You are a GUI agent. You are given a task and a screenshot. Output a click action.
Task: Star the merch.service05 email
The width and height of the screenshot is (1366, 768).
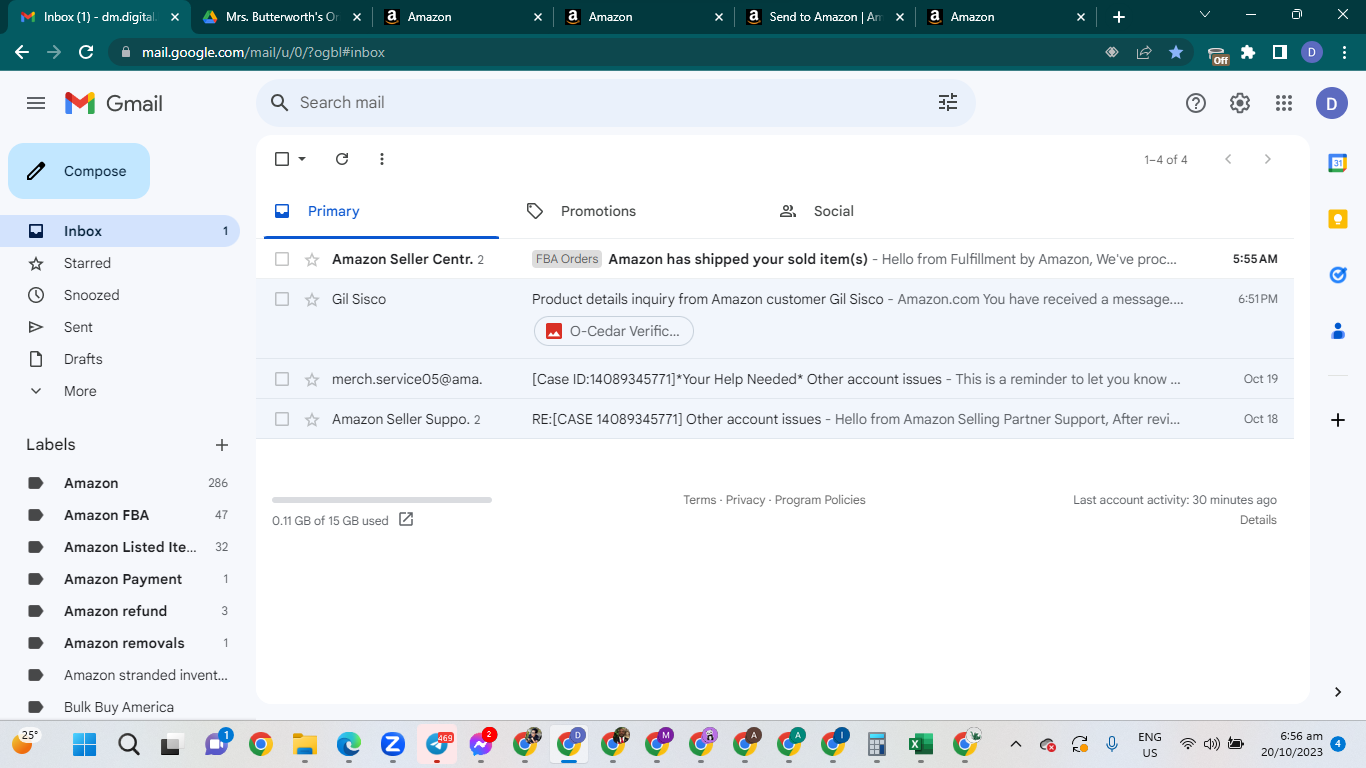[x=312, y=379]
